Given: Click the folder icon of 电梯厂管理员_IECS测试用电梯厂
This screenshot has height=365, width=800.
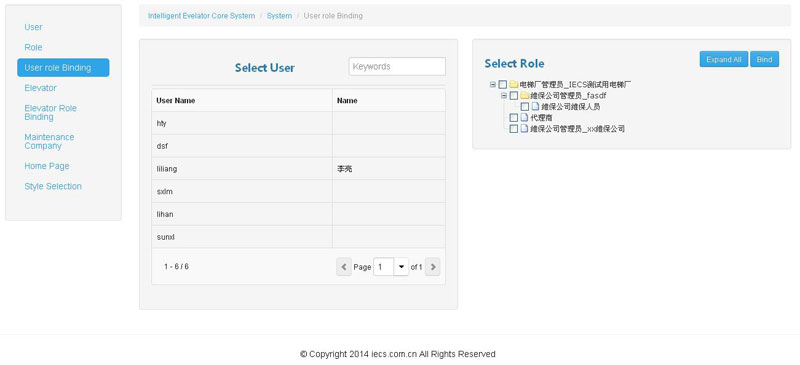Looking at the screenshot, I should pyautogui.click(x=513, y=84).
